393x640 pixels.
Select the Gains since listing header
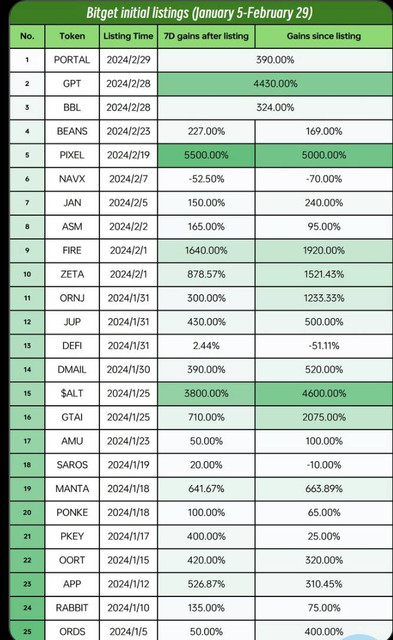coord(324,36)
